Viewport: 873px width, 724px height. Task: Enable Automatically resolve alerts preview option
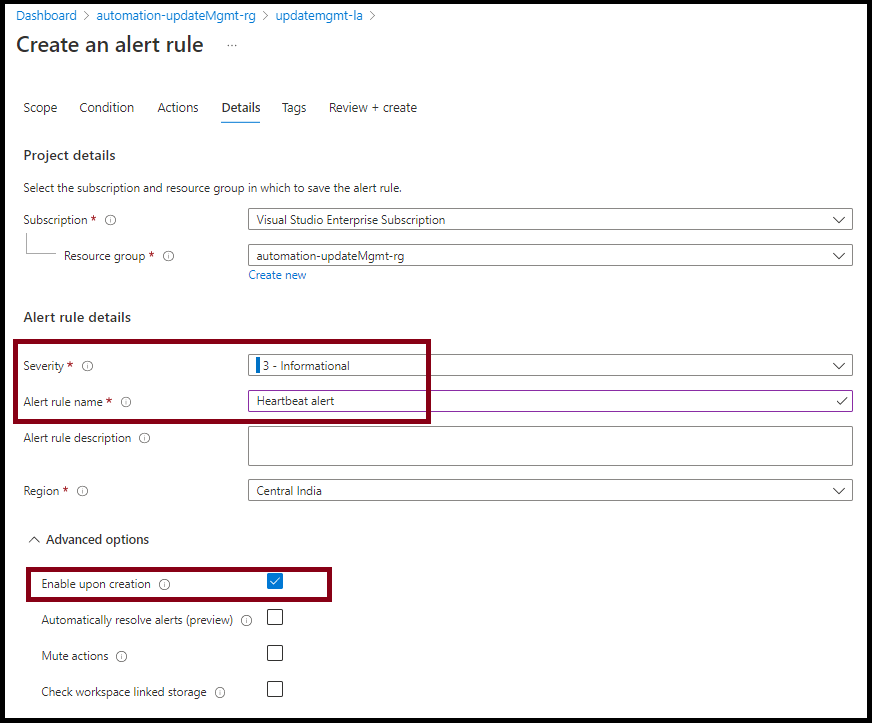coord(275,617)
